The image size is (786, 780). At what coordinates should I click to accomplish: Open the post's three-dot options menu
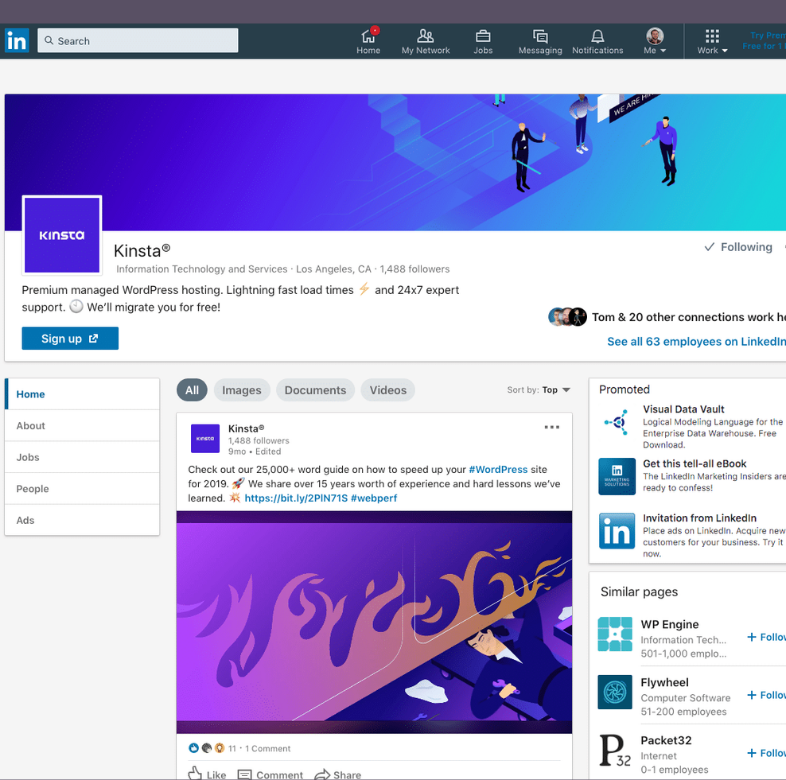click(552, 427)
